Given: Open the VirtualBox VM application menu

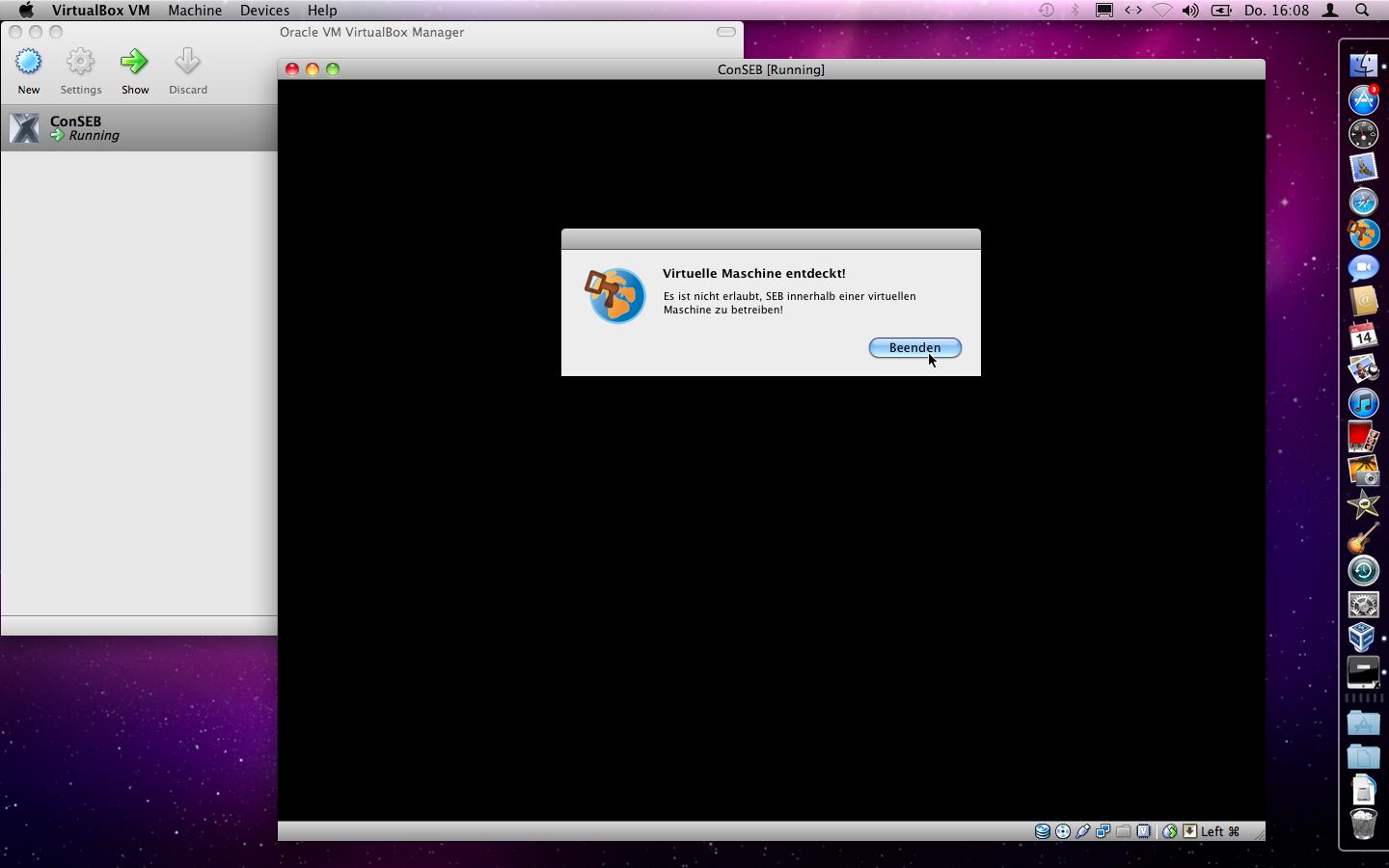Looking at the screenshot, I should [100, 11].
